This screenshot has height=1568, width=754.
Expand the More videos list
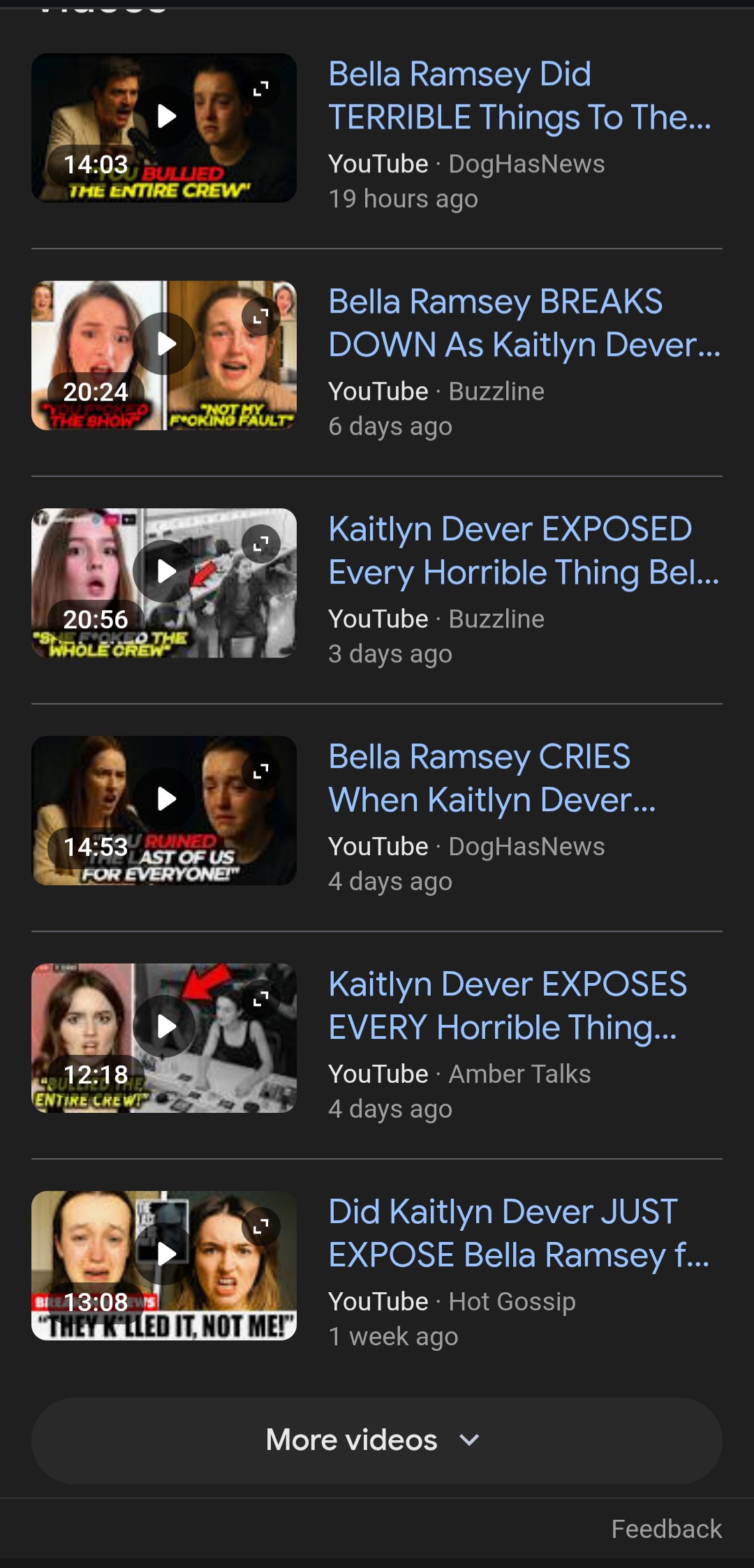(x=377, y=1440)
